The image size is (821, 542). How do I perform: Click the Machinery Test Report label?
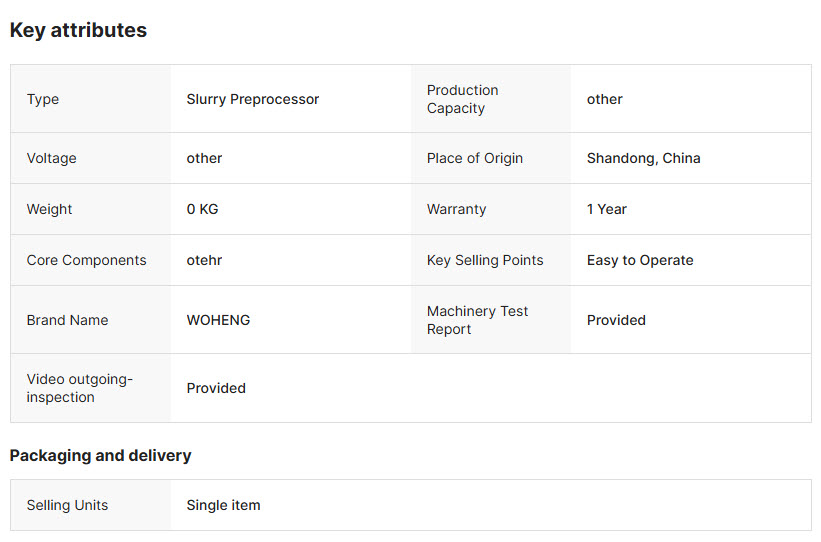(x=477, y=320)
